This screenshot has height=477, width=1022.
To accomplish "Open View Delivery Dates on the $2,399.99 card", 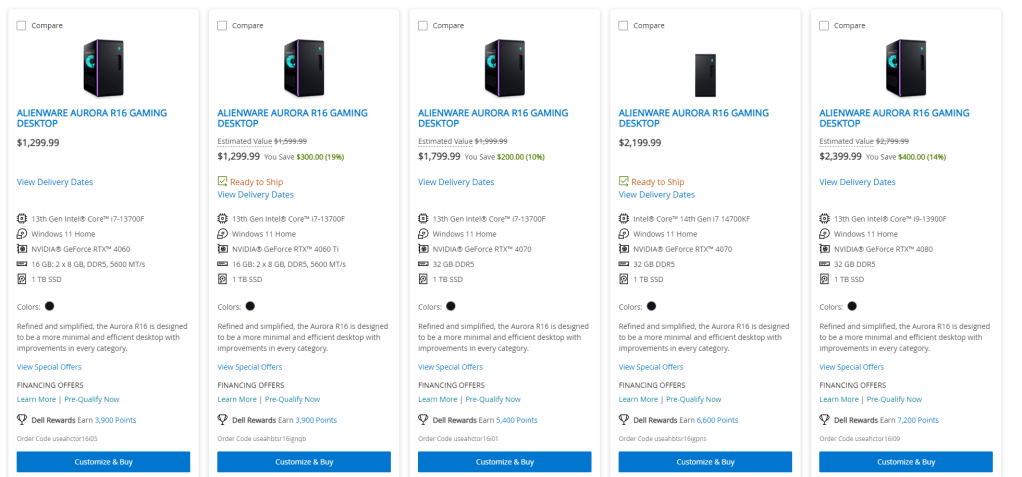I will pos(857,182).
